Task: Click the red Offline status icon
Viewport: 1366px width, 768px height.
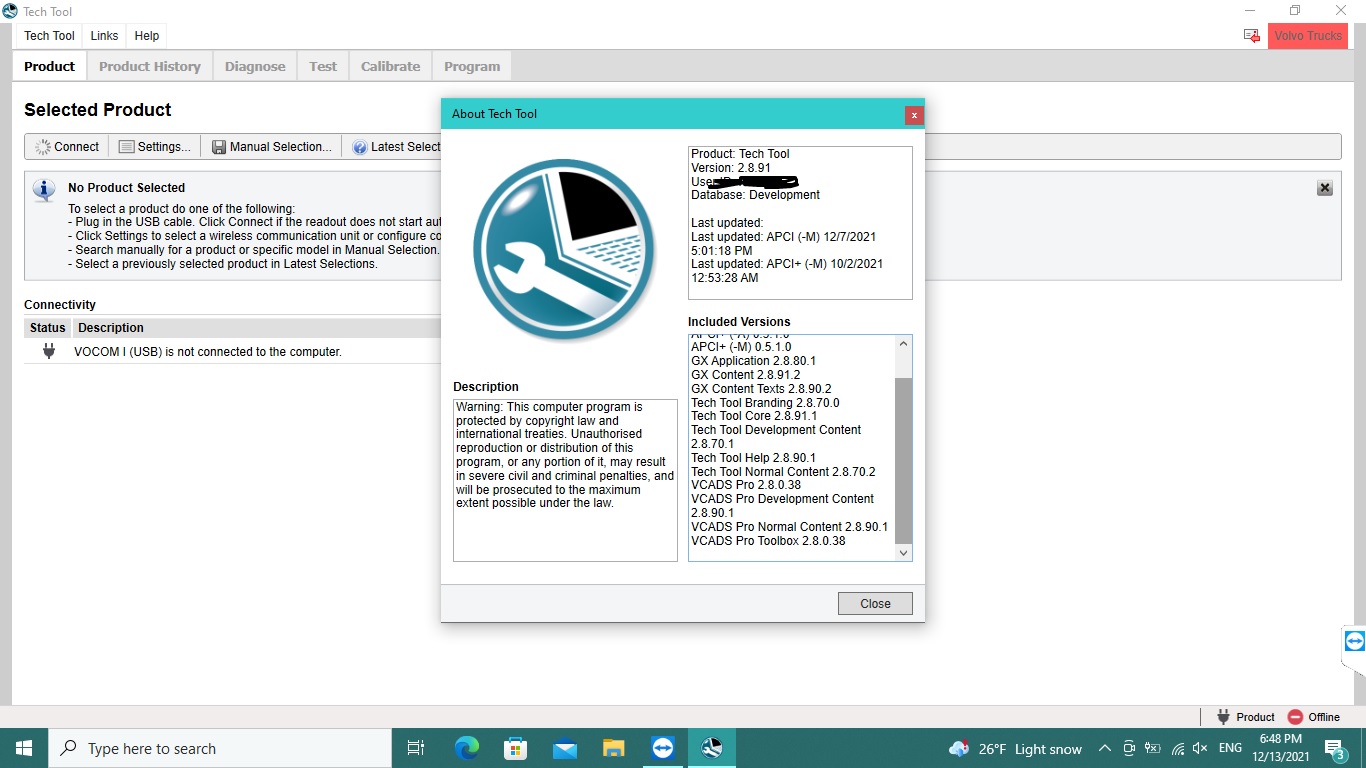Action: pyautogui.click(x=1295, y=717)
